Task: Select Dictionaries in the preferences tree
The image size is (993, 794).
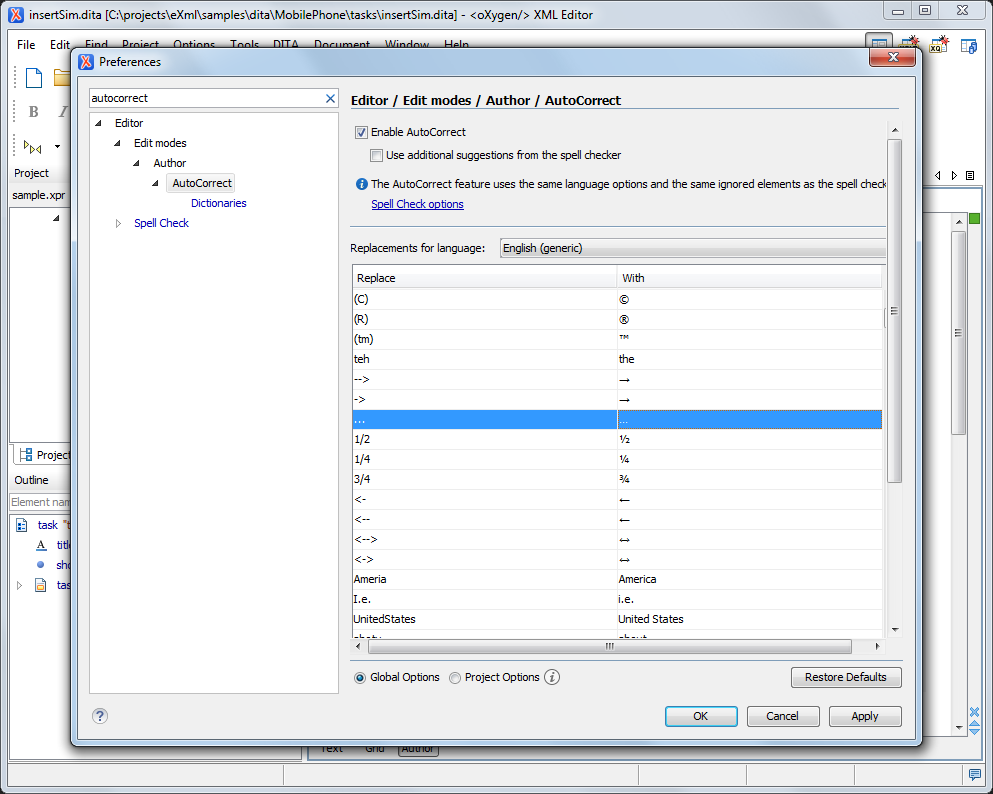Action: coord(218,203)
